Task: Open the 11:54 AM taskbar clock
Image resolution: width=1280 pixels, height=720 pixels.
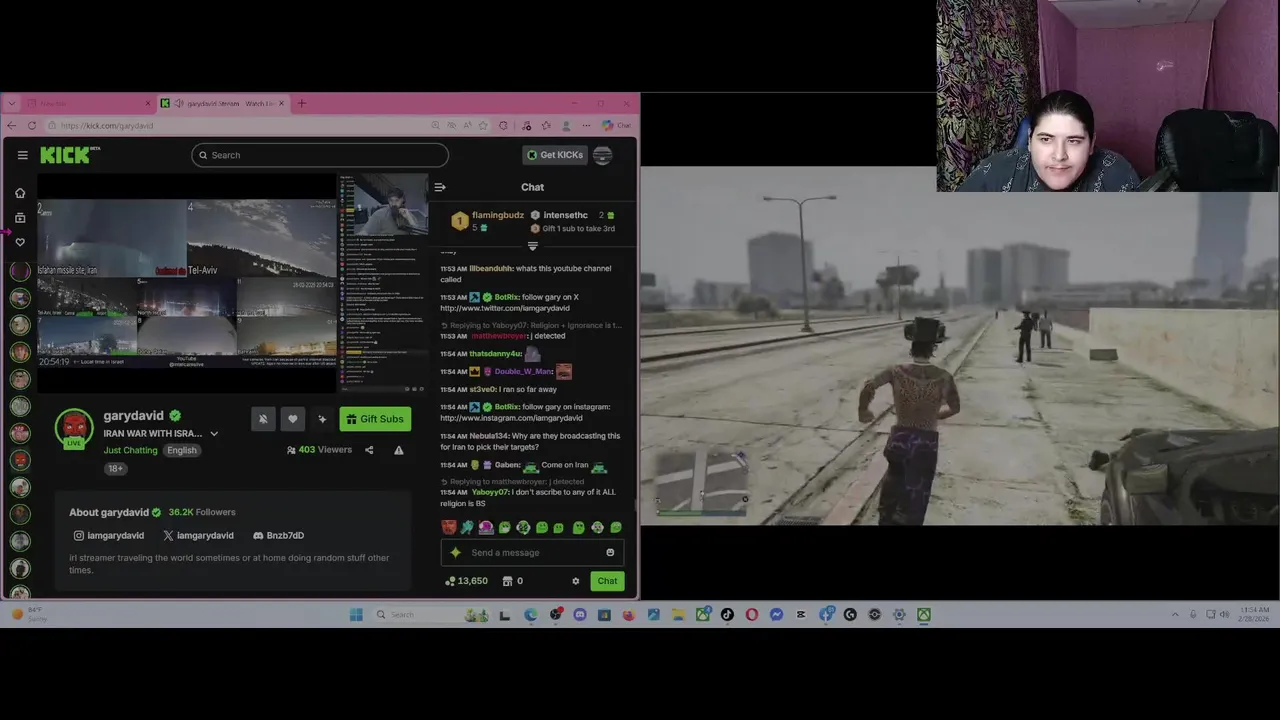Action: pyautogui.click(x=1255, y=614)
